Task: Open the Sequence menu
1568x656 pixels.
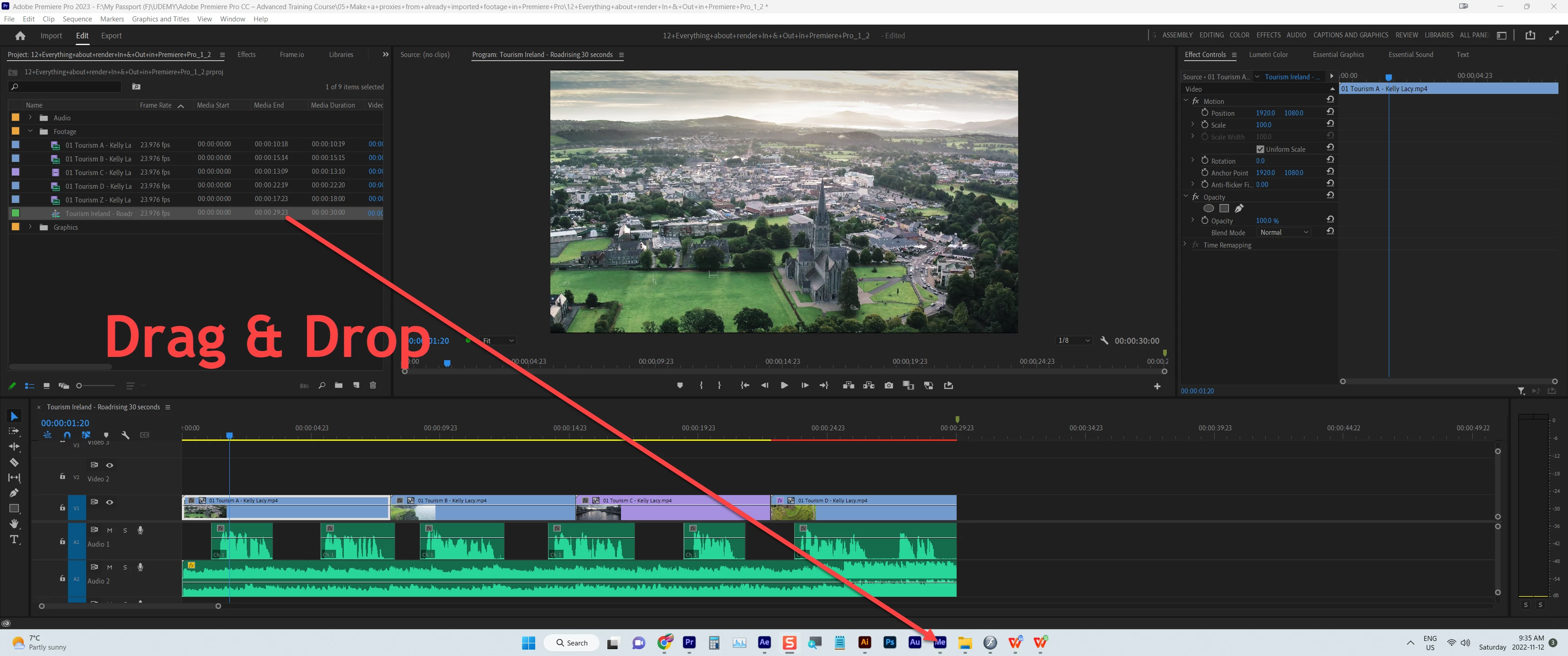Action: click(77, 19)
